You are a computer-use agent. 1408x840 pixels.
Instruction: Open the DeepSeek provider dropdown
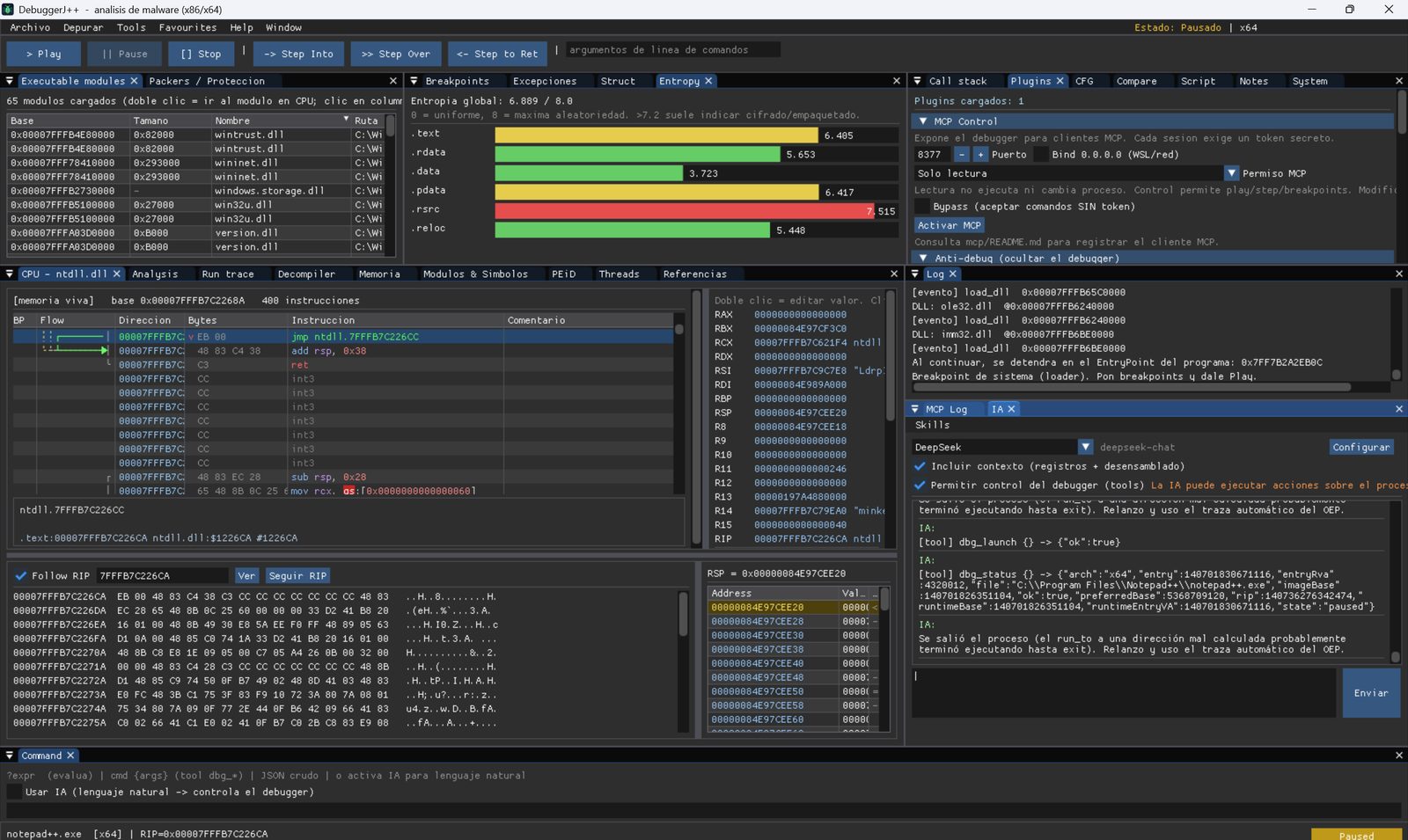[1085, 447]
